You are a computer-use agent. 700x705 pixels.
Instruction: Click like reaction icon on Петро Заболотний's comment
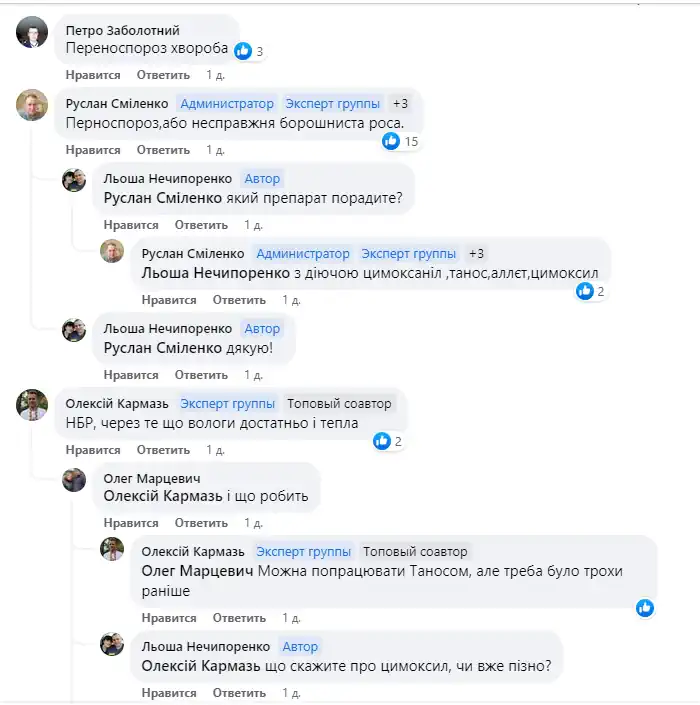(244, 50)
